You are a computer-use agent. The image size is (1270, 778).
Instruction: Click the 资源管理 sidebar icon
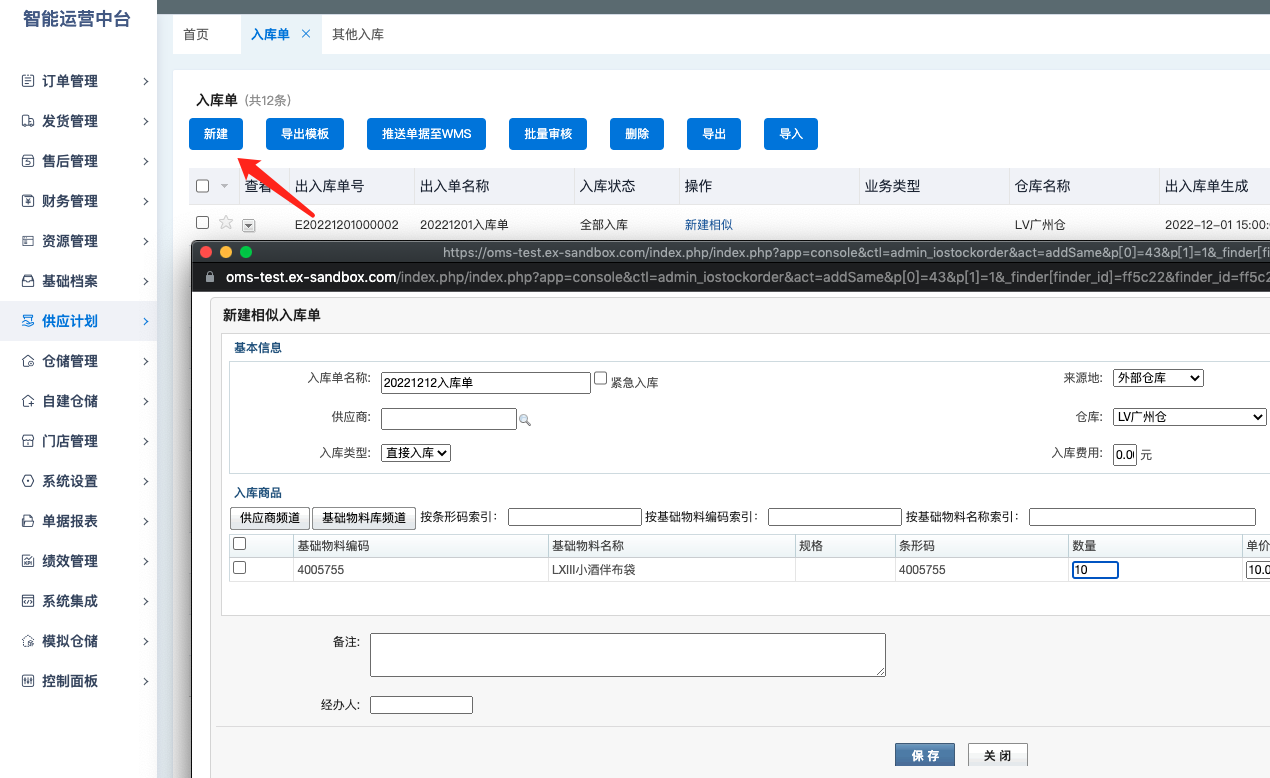[28, 241]
